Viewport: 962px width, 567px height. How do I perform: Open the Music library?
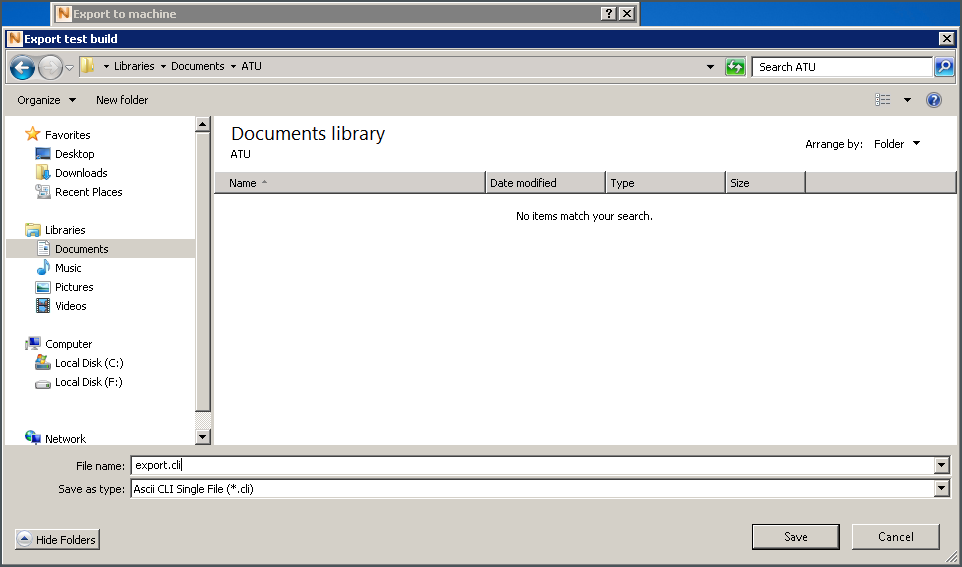tap(68, 268)
